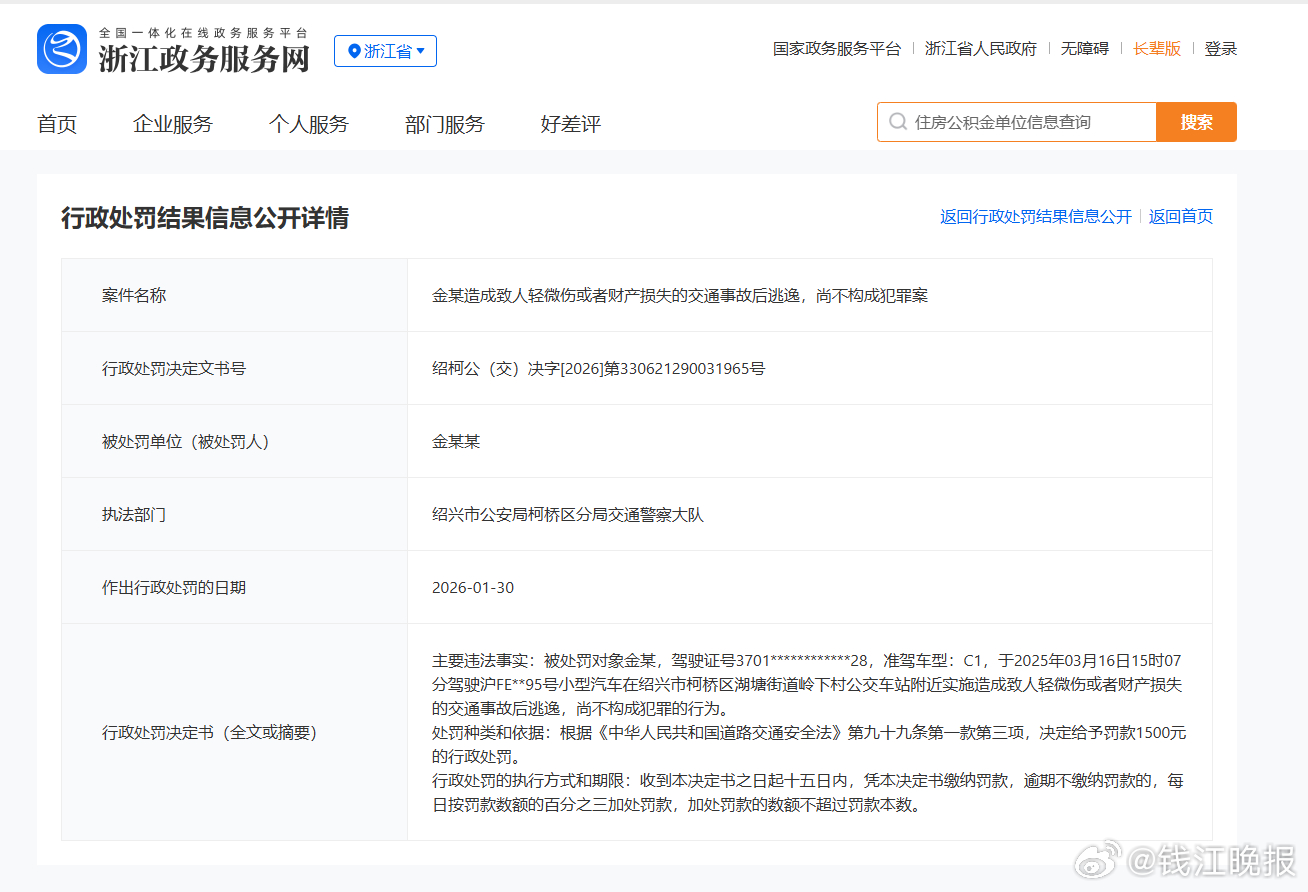
Task: Click the 登录 link
Action: coord(1221,48)
